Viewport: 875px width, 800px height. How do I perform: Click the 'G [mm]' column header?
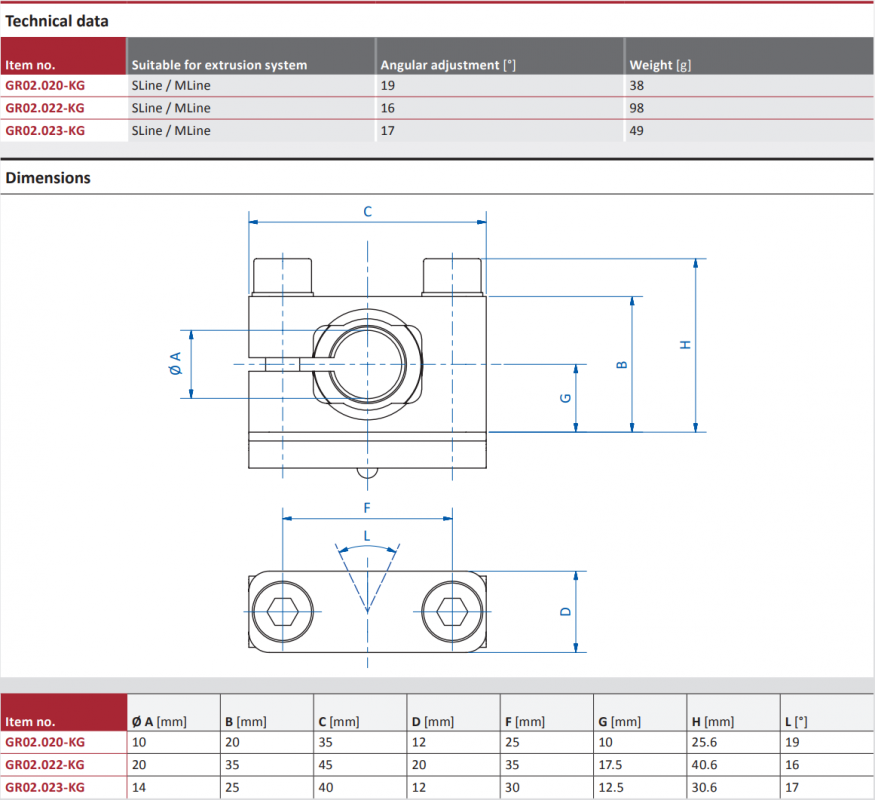coord(619,721)
